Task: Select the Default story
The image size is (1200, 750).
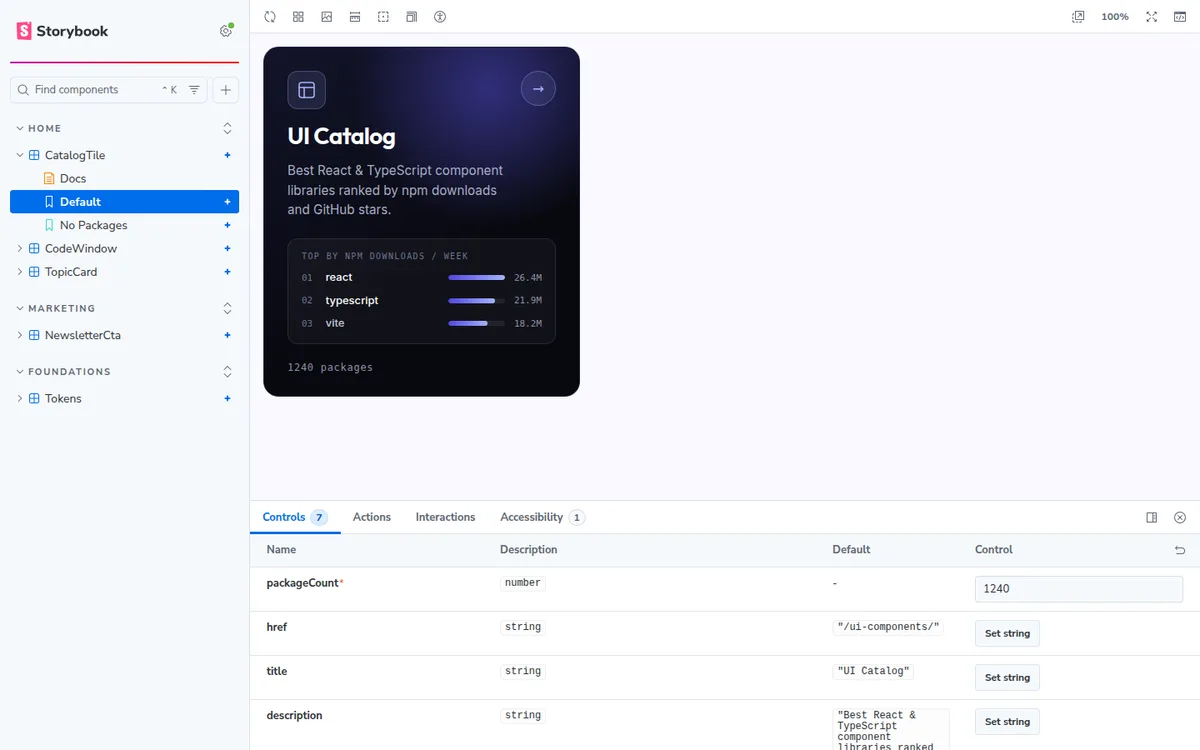Action: pyautogui.click(x=124, y=202)
